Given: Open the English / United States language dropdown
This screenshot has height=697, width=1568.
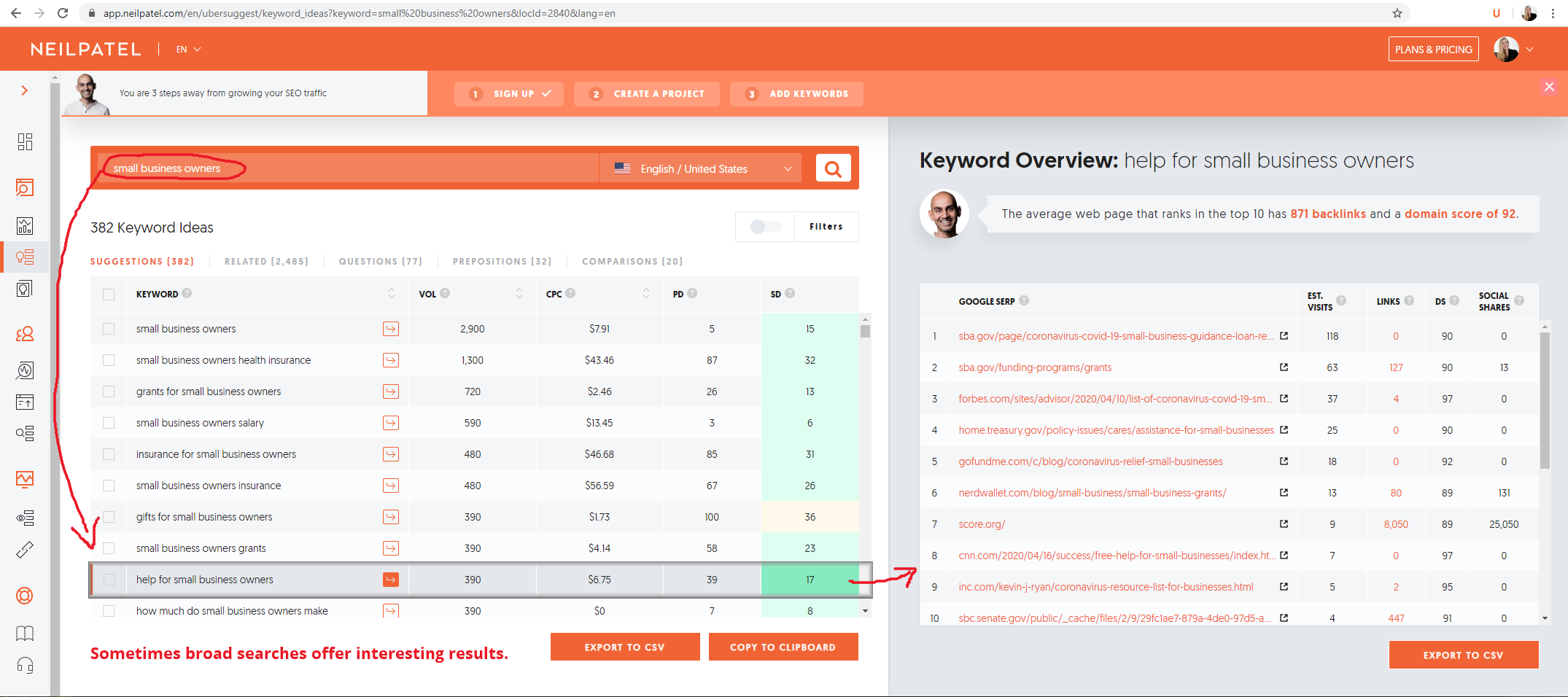Looking at the screenshot, I should coord(701,168).
